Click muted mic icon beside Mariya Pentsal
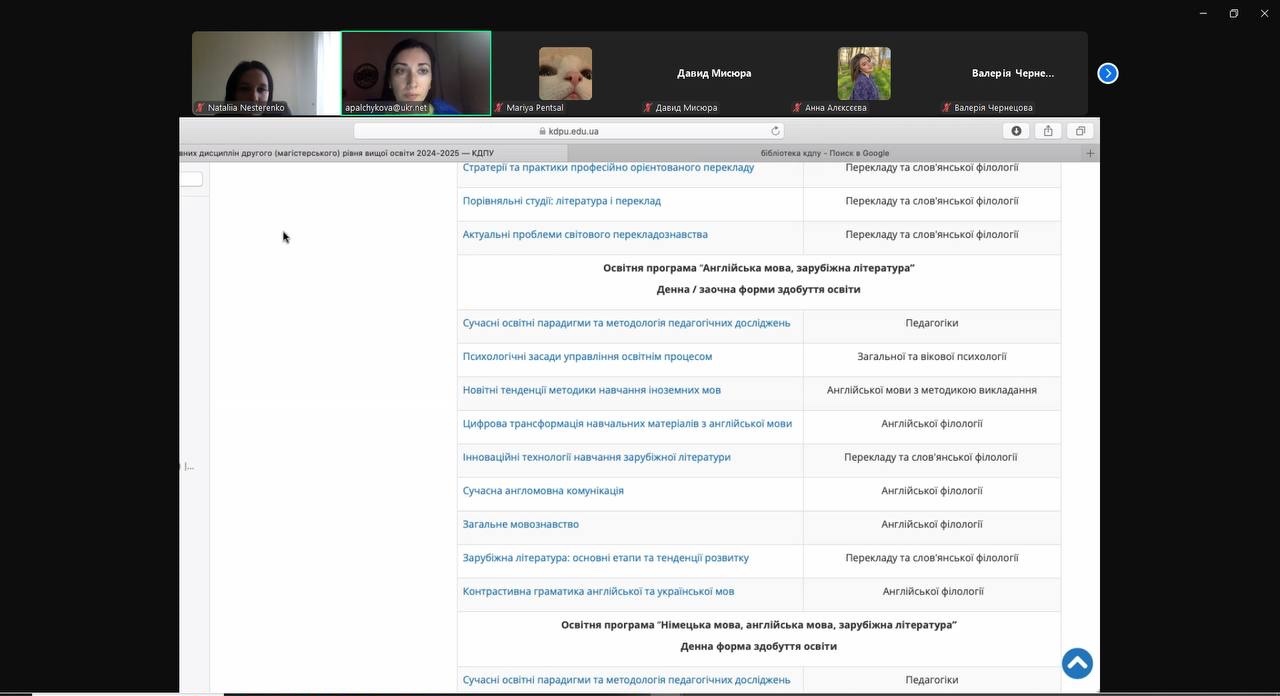This screenshot has height=696, width=1280. (499, 108)
